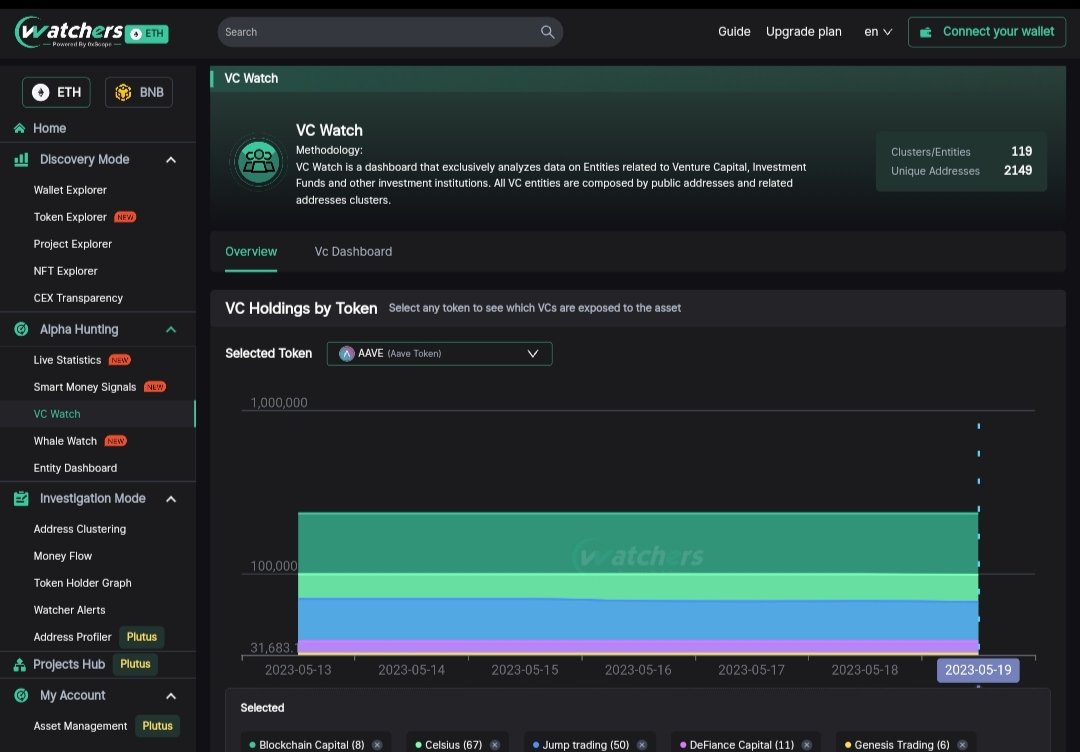Open Asset Management
The image size is (1080, 752).
(81, 726)
